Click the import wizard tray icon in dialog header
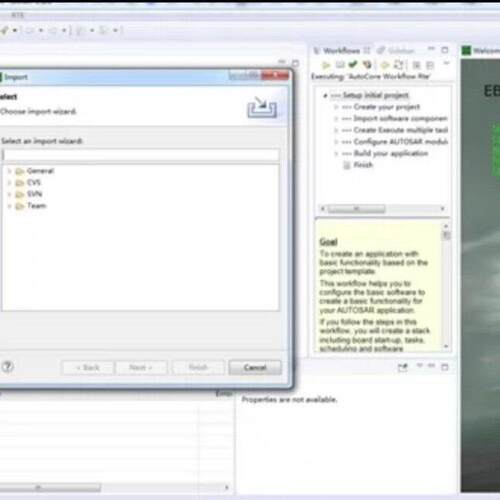Screen dimensions: 500x500 click(x=262, y=107)
